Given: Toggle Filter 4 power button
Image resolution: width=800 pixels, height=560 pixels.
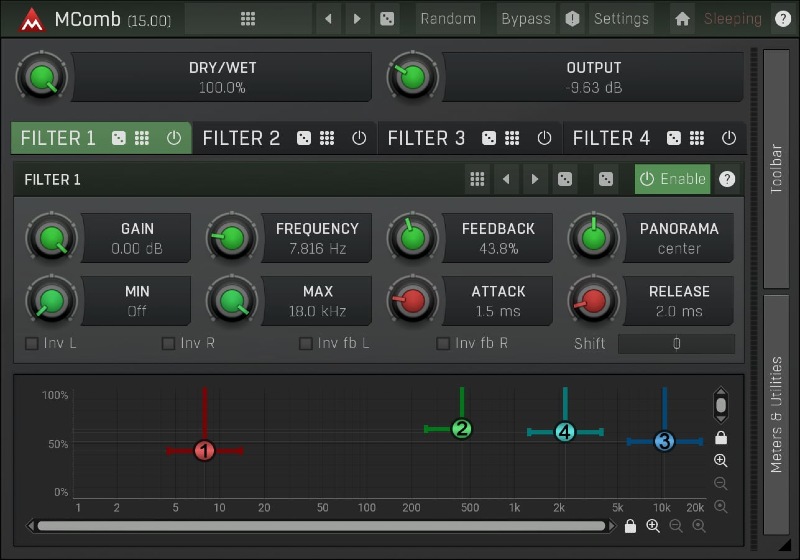Looking at the screenshot, I should (x=729, y=138).
